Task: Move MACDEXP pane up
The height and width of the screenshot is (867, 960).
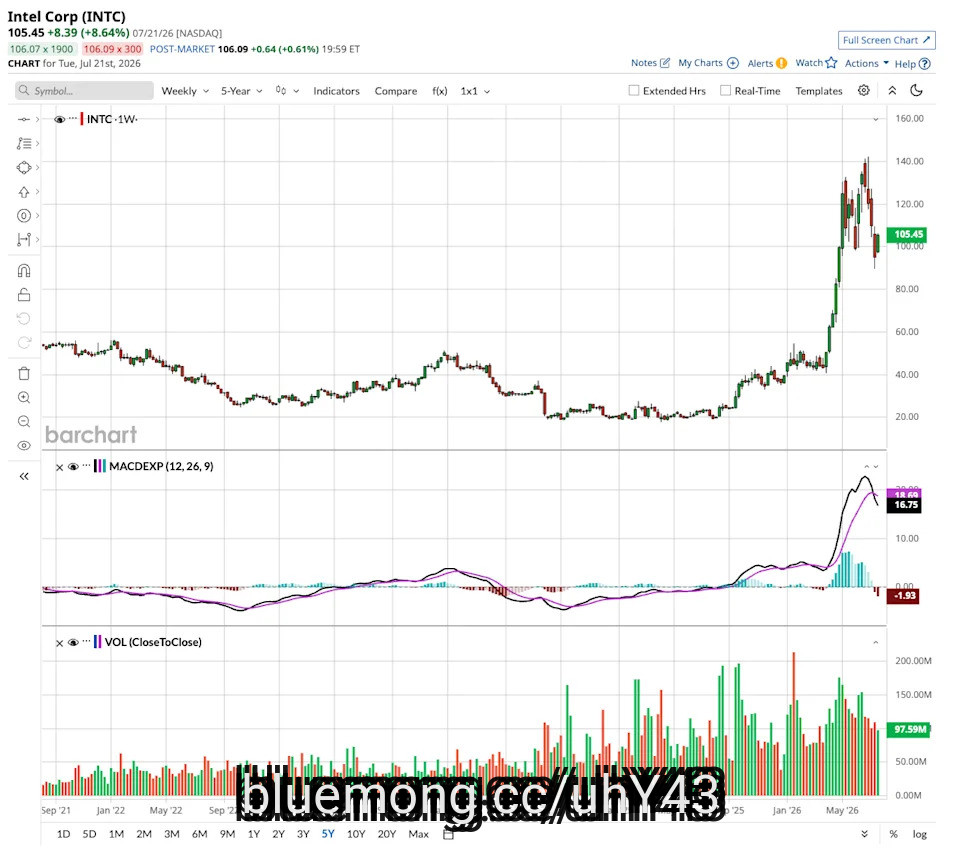Action: tap(866, 467)
